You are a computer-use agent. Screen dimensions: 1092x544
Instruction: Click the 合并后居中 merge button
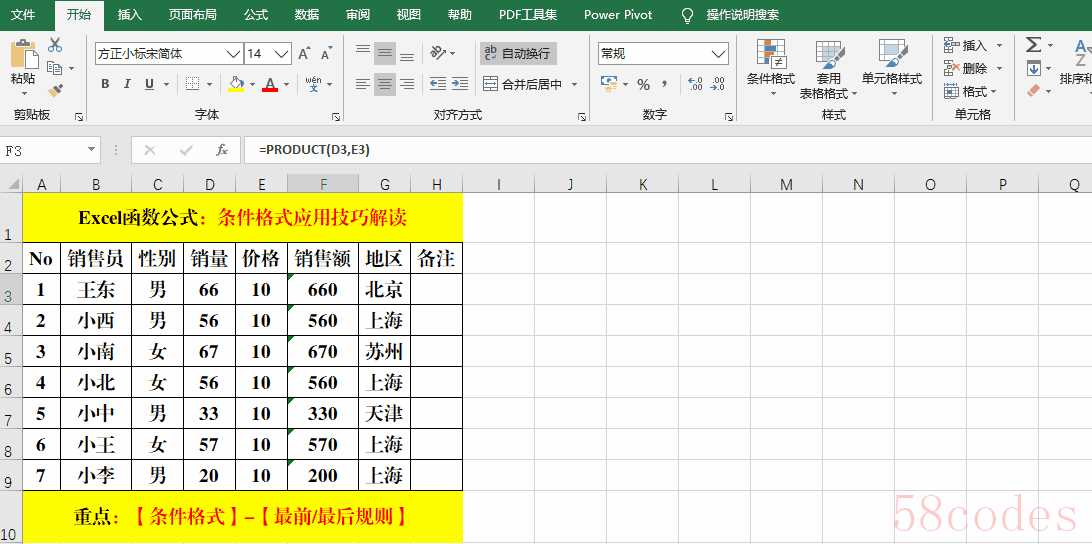click(522, 85)
